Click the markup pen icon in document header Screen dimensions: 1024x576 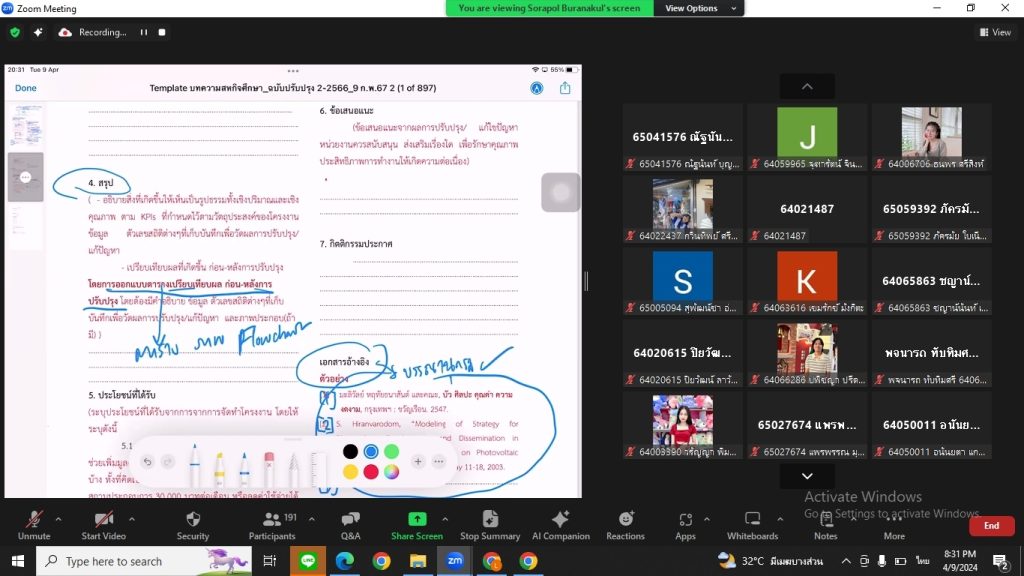coord(536,88)
